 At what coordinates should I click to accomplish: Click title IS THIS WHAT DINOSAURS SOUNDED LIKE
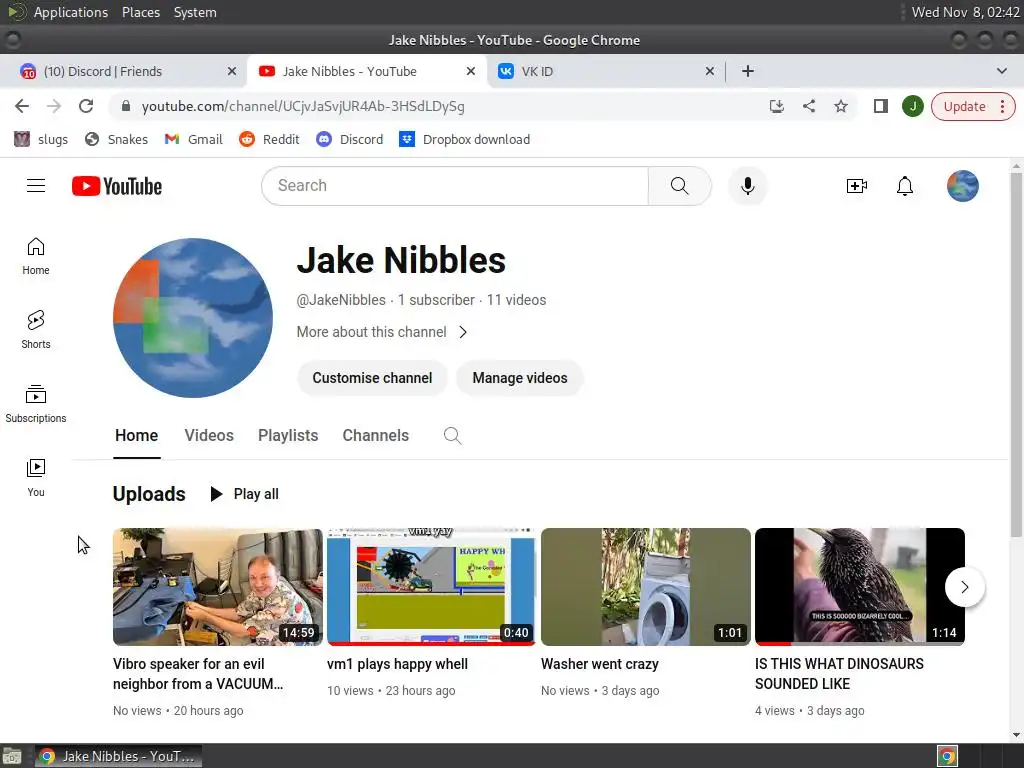tap(839, 674)
